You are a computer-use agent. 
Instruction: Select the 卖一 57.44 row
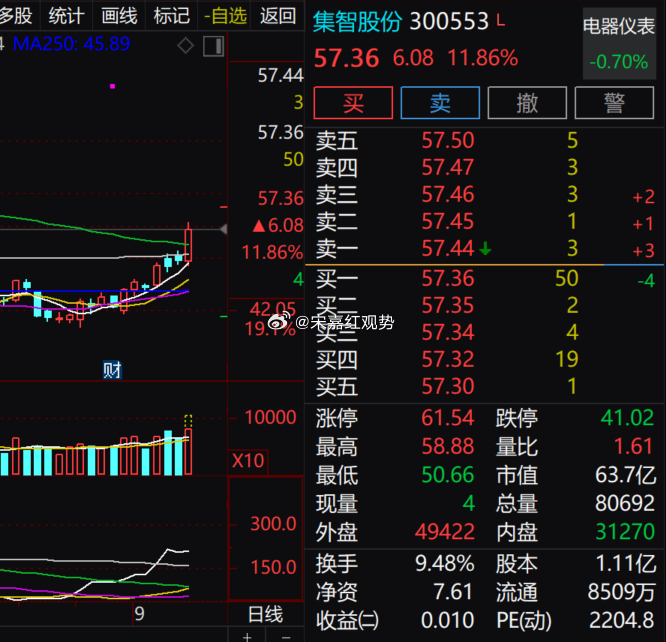(x=485, y=248)
